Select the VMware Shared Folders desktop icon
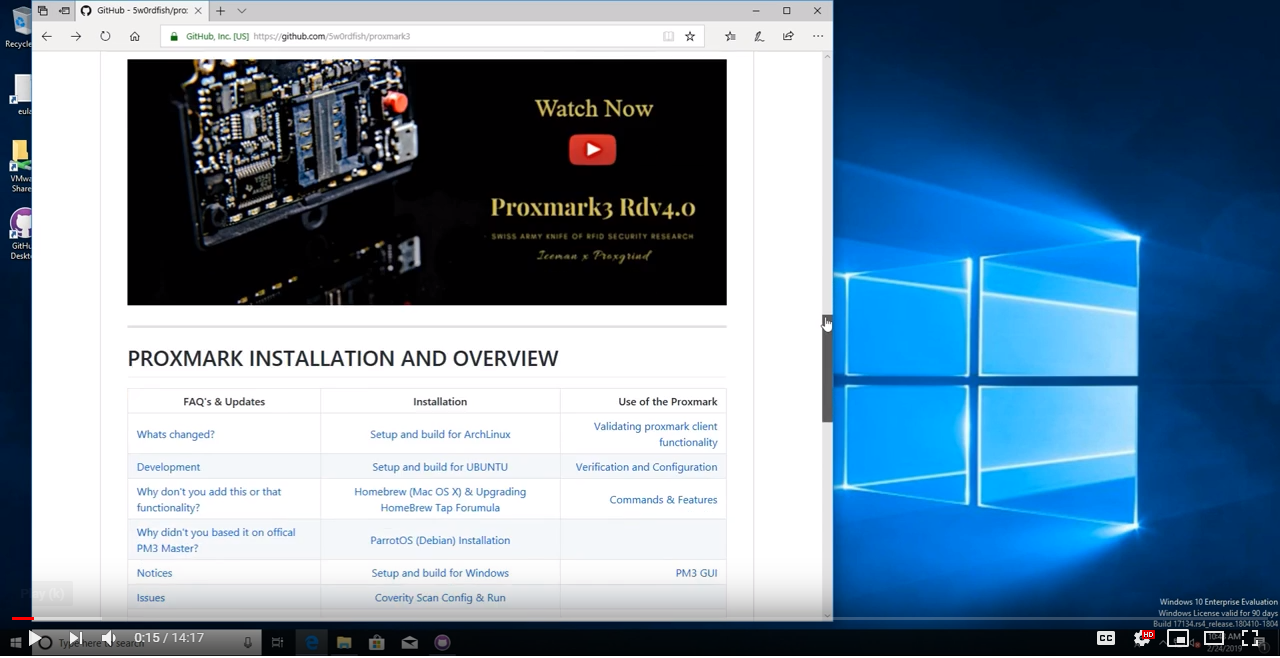 tap(21, 167)
